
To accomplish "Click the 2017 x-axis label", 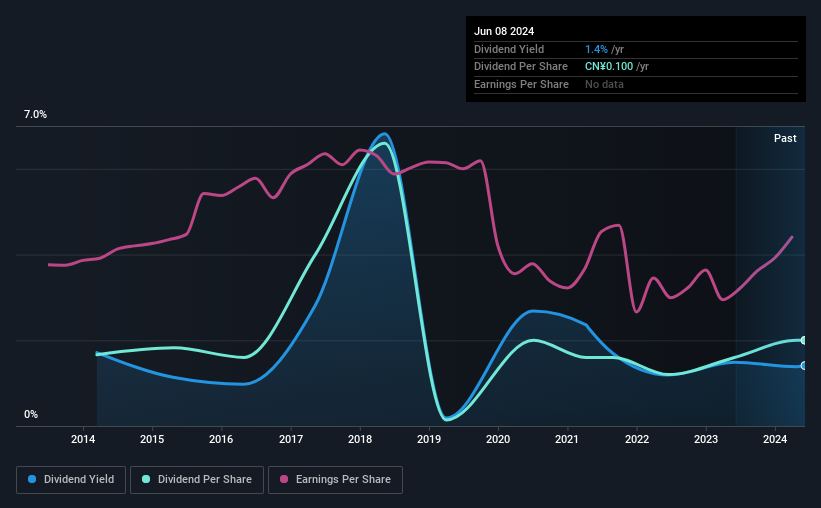I will tap(291, 439).
